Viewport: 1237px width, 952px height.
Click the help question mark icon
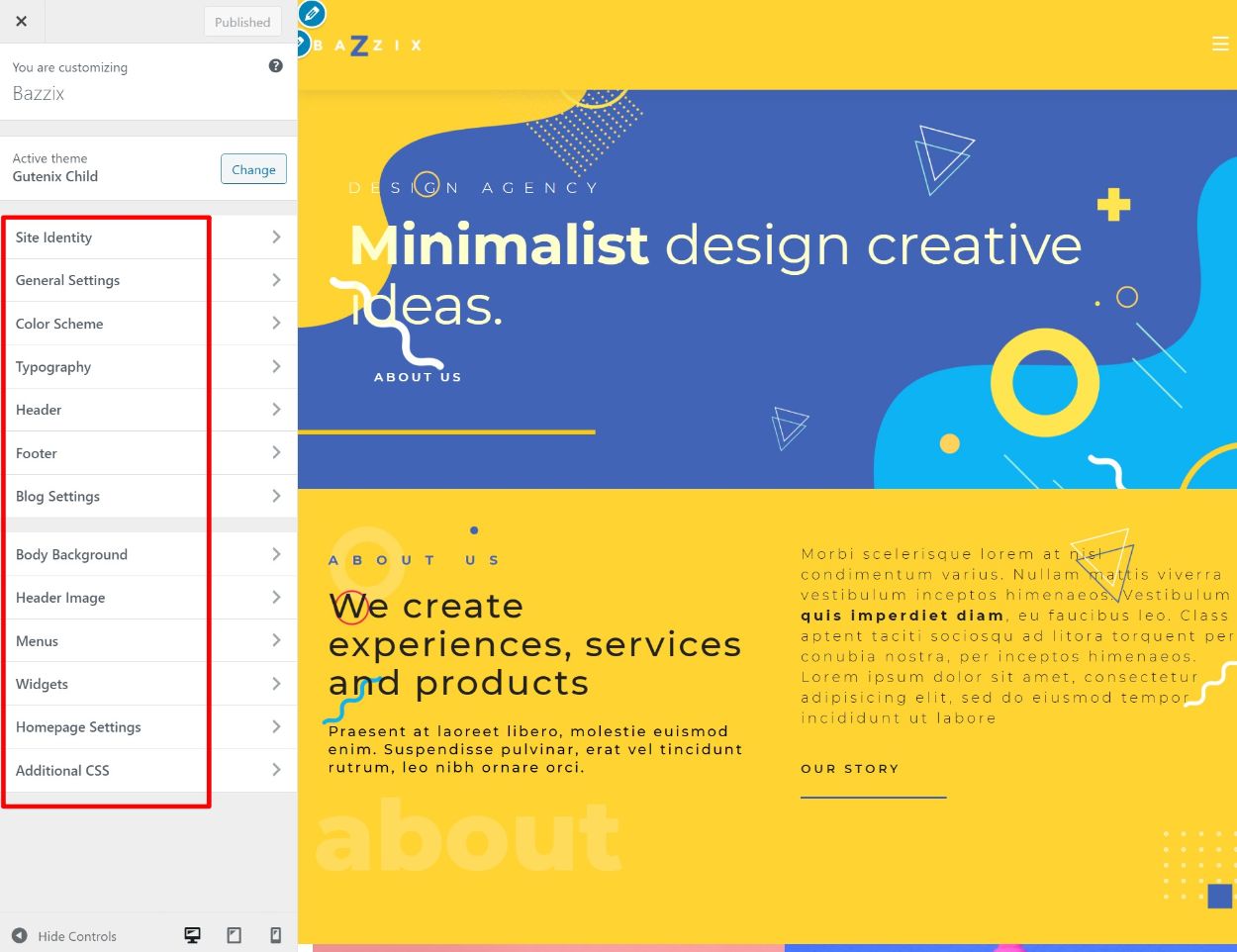(x=276, y=65)
